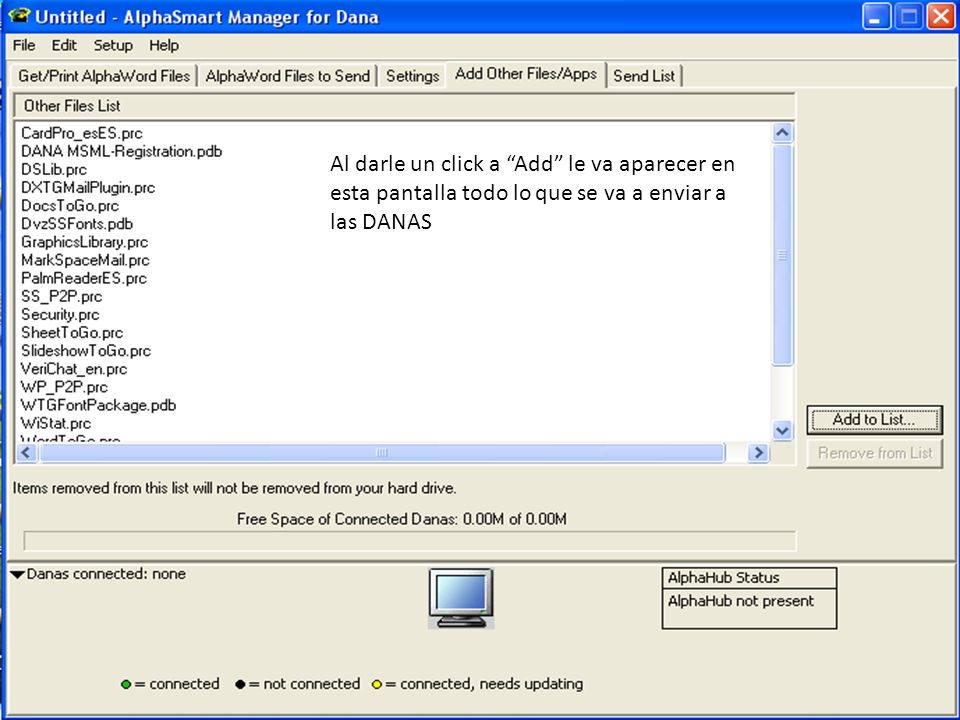Open the Settings tab
The image size is (960, 720).
412,76
